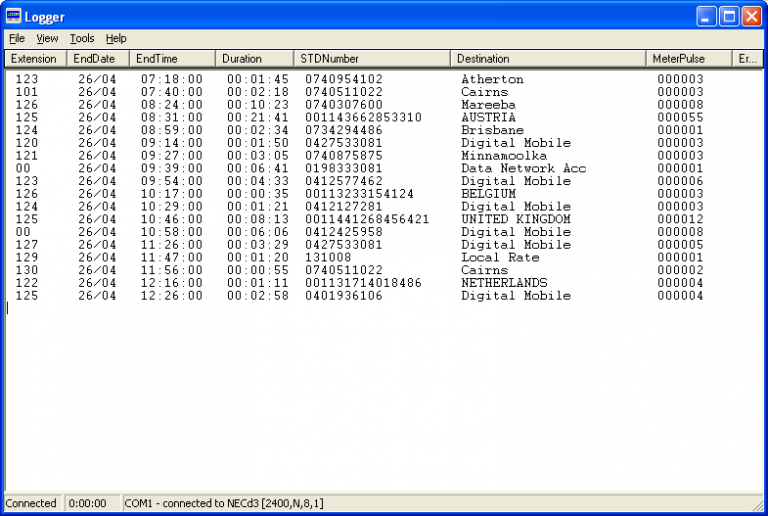
Task: Click the STDNumber column header
Action: (x=371, y=59)
